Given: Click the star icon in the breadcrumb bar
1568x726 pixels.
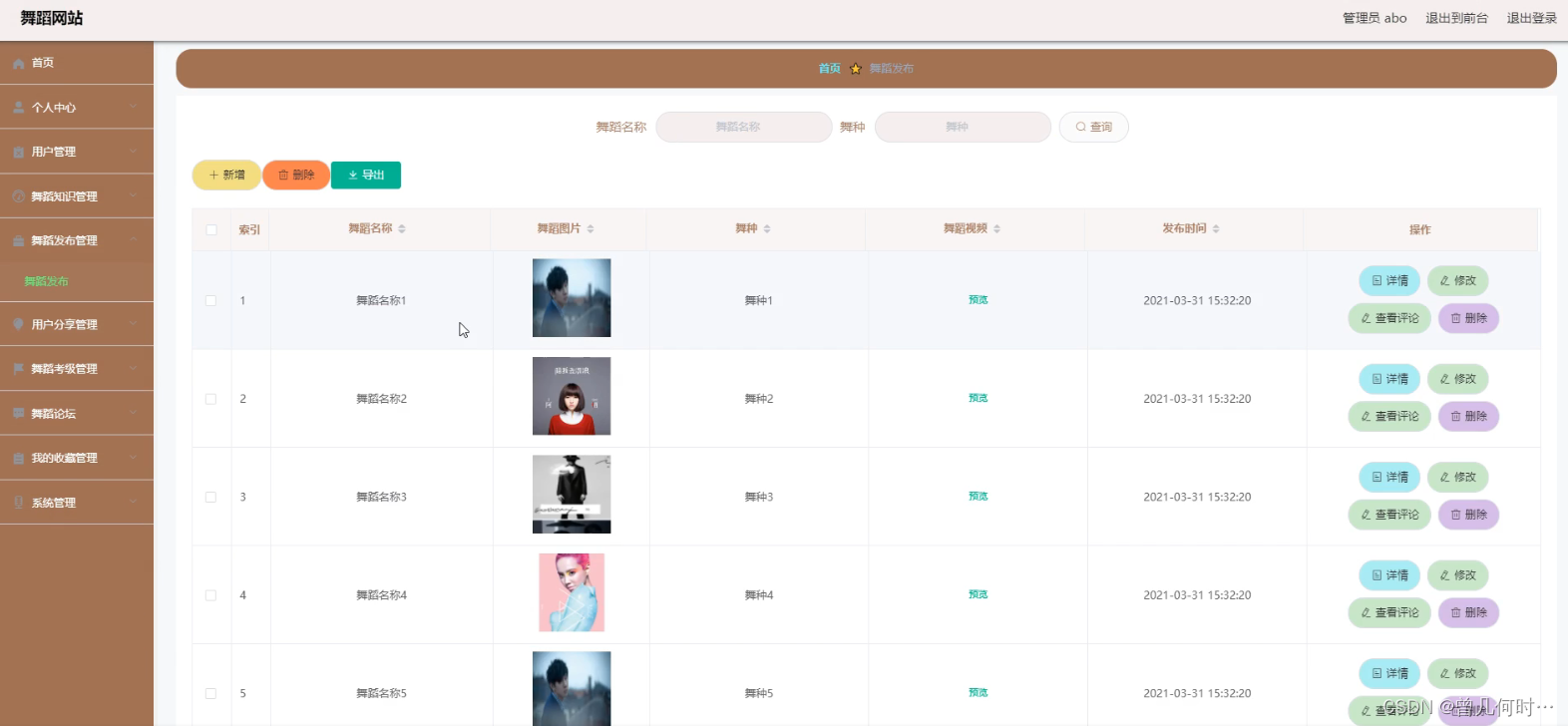Looking at the screenshot, I should (x=855, y=69).
